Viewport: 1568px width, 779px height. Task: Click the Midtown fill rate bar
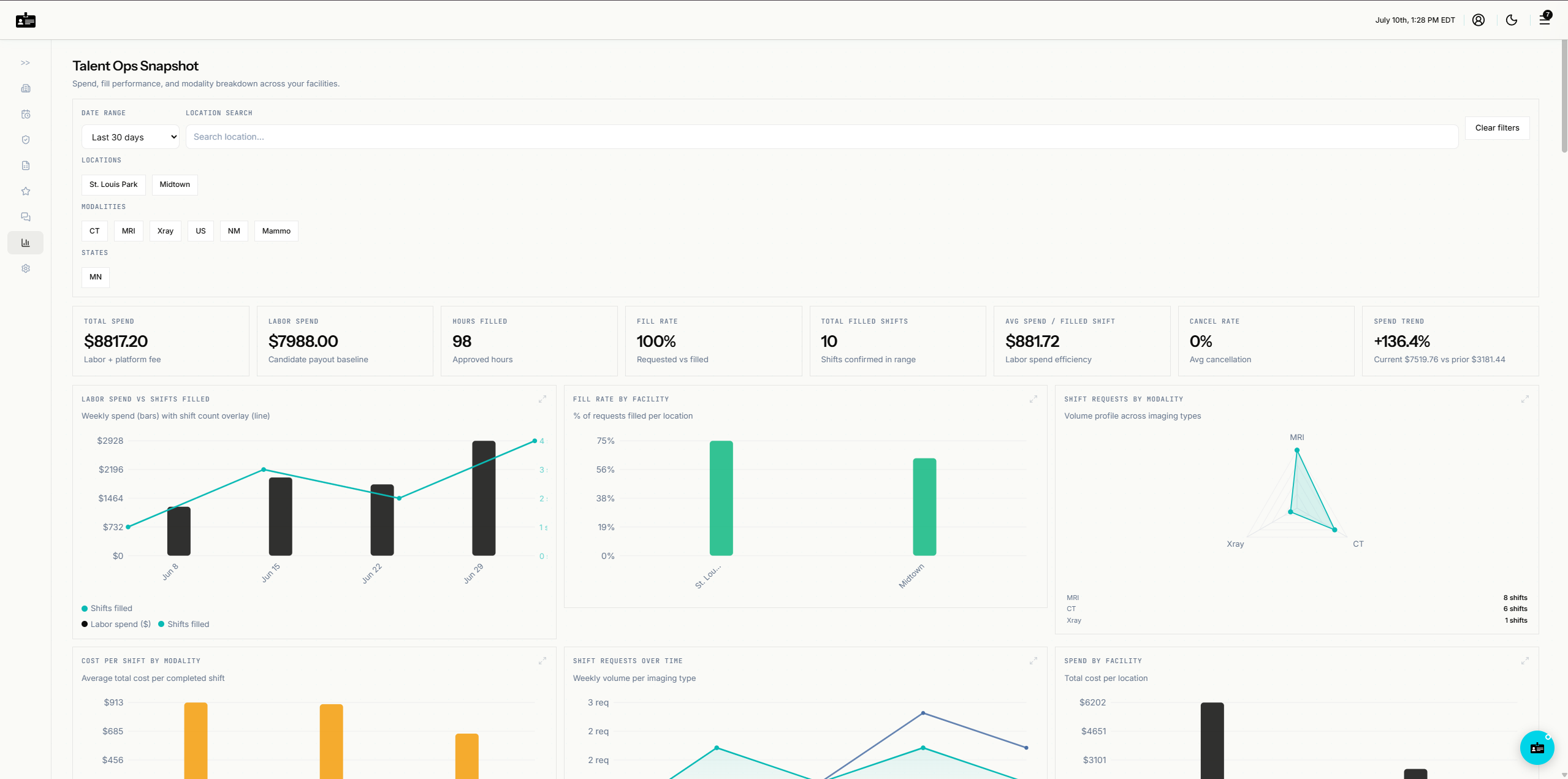click(924, 507)
